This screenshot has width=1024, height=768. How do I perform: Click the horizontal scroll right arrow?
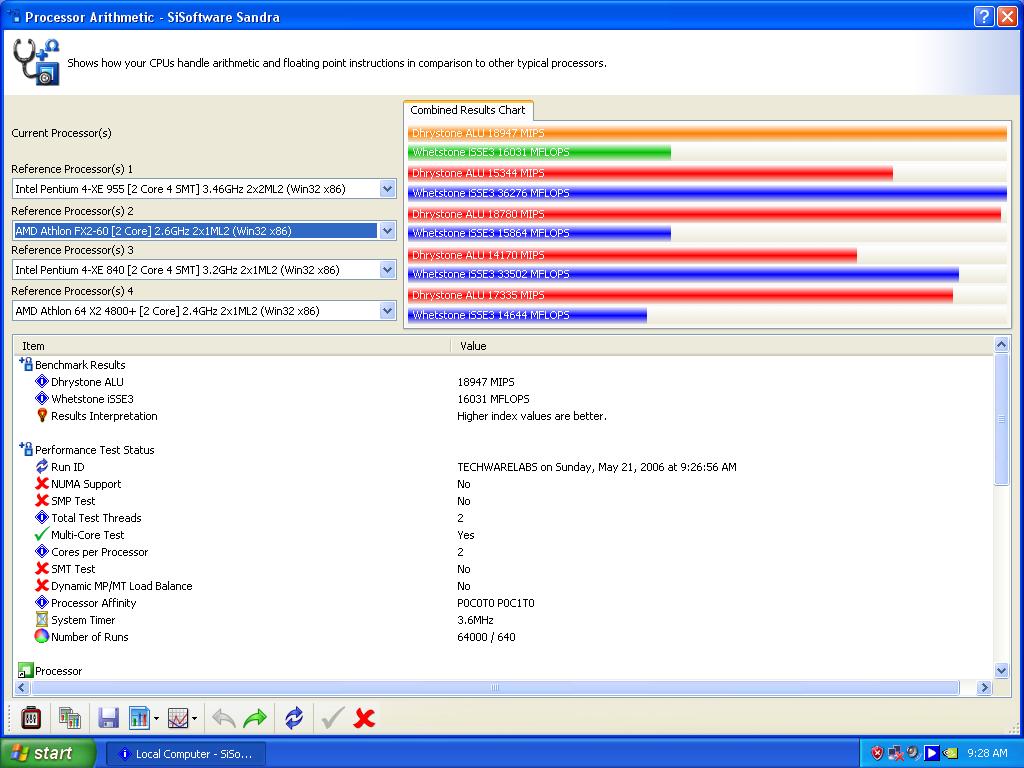click(984, 688)
